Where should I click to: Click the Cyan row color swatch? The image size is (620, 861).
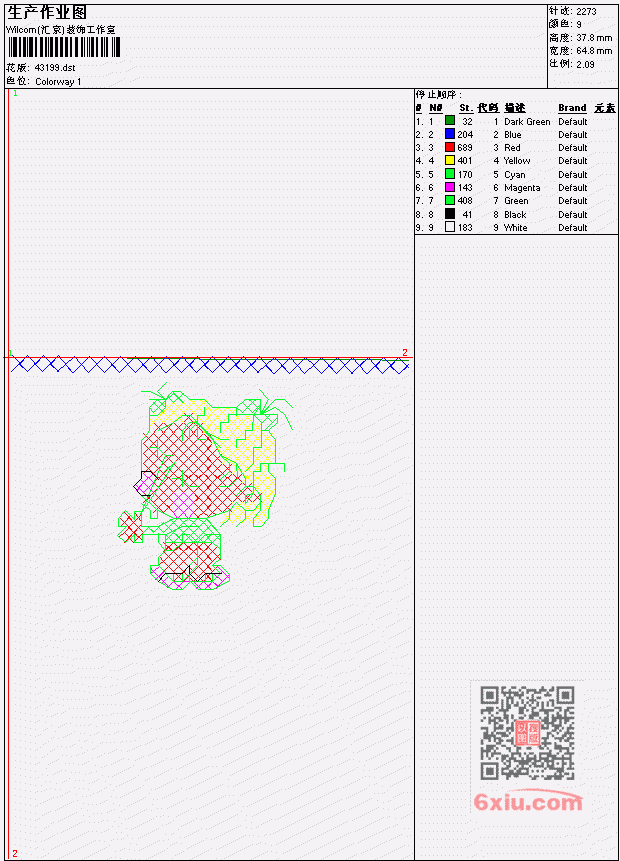(450, 174)
